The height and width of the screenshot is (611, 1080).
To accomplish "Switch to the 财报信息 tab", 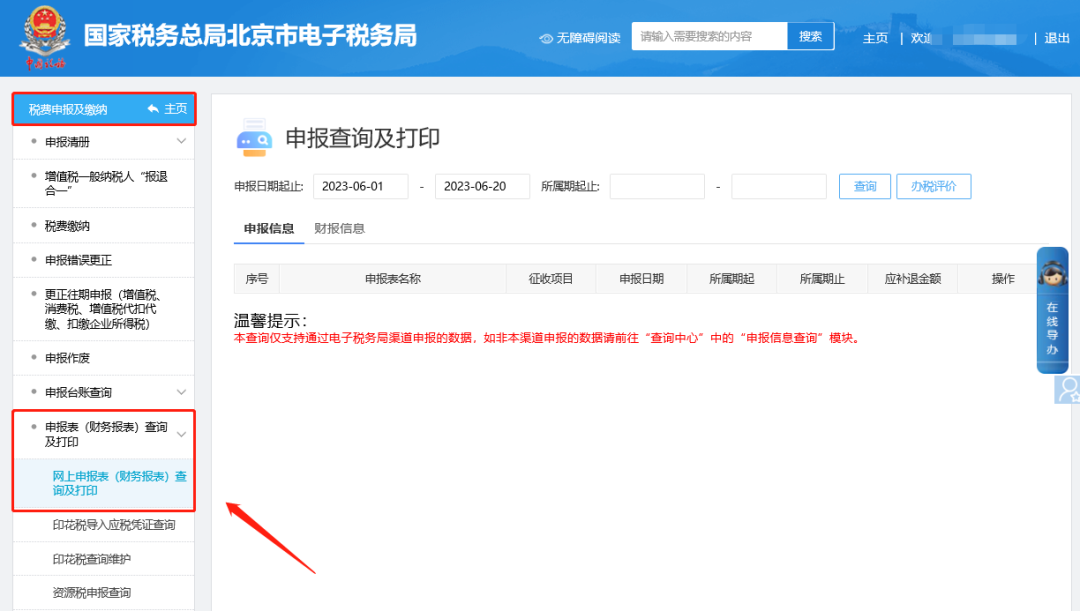I will tap(339, 228).
